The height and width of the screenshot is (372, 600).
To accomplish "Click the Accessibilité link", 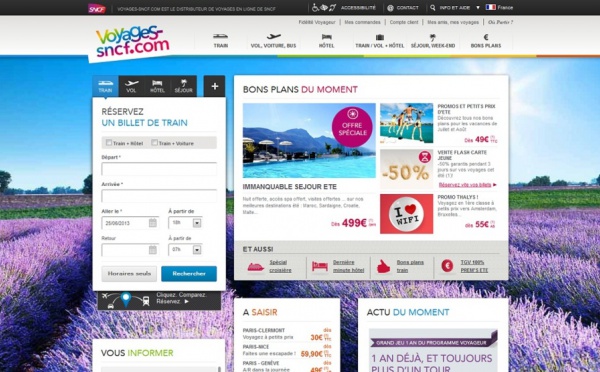I will (358, 8).
